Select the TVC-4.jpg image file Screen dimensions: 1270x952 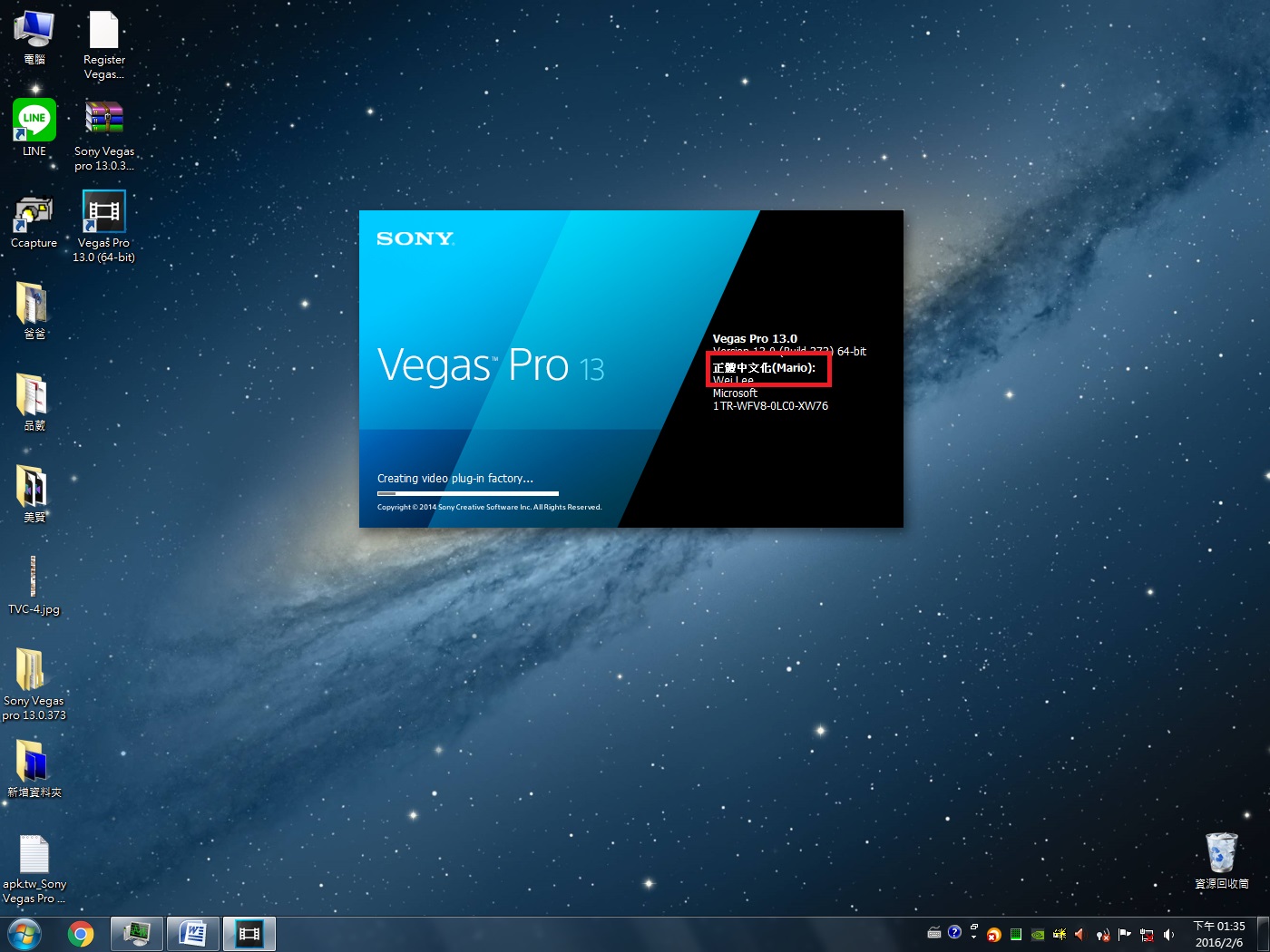(x=34, y=586)
